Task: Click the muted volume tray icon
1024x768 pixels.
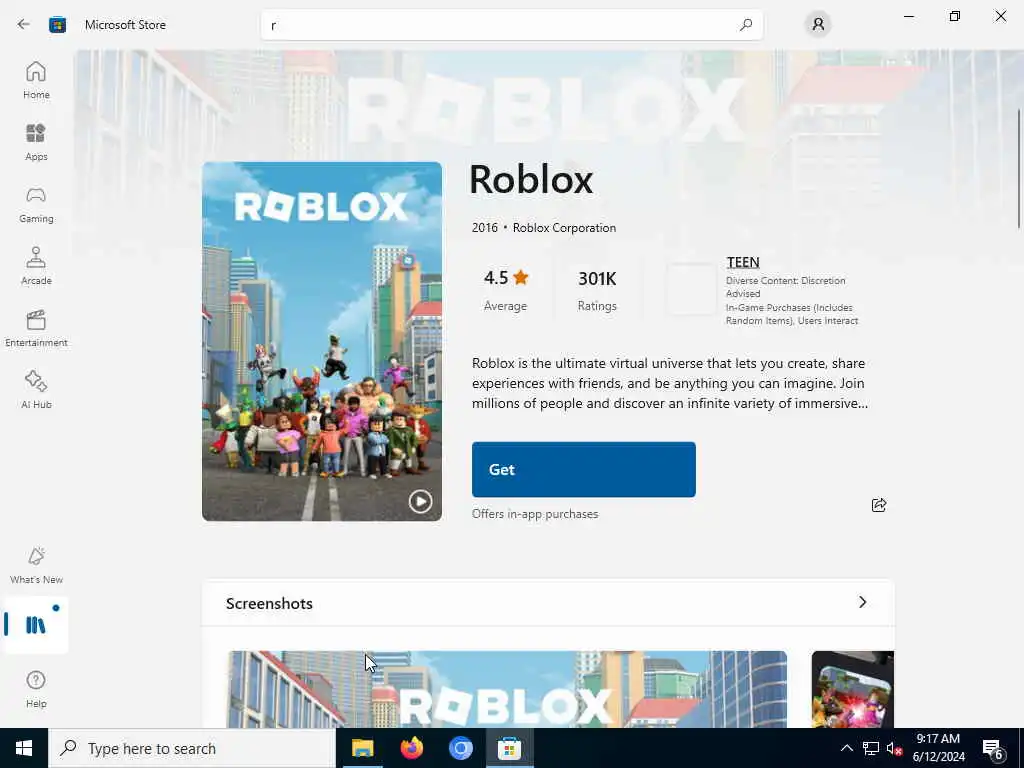Action: (x=894, y=748)
